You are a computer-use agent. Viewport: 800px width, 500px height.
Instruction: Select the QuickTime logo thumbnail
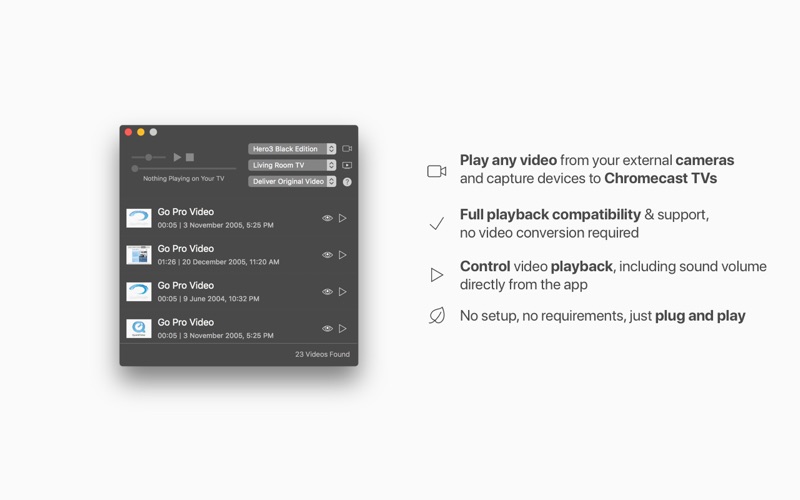click(139, 328)
